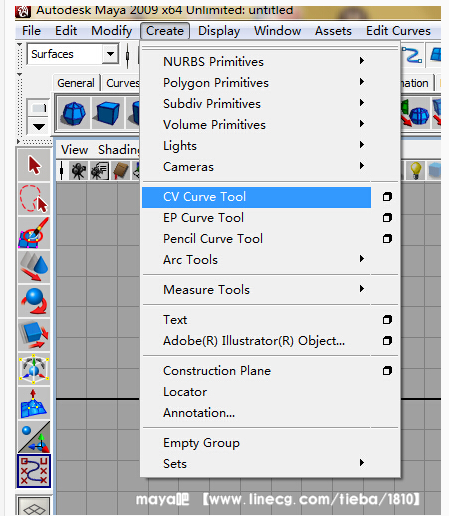This screenshot has width=449, height=516.
Task: Expand NURBS Primitives submenu
Action: [256, 62]
